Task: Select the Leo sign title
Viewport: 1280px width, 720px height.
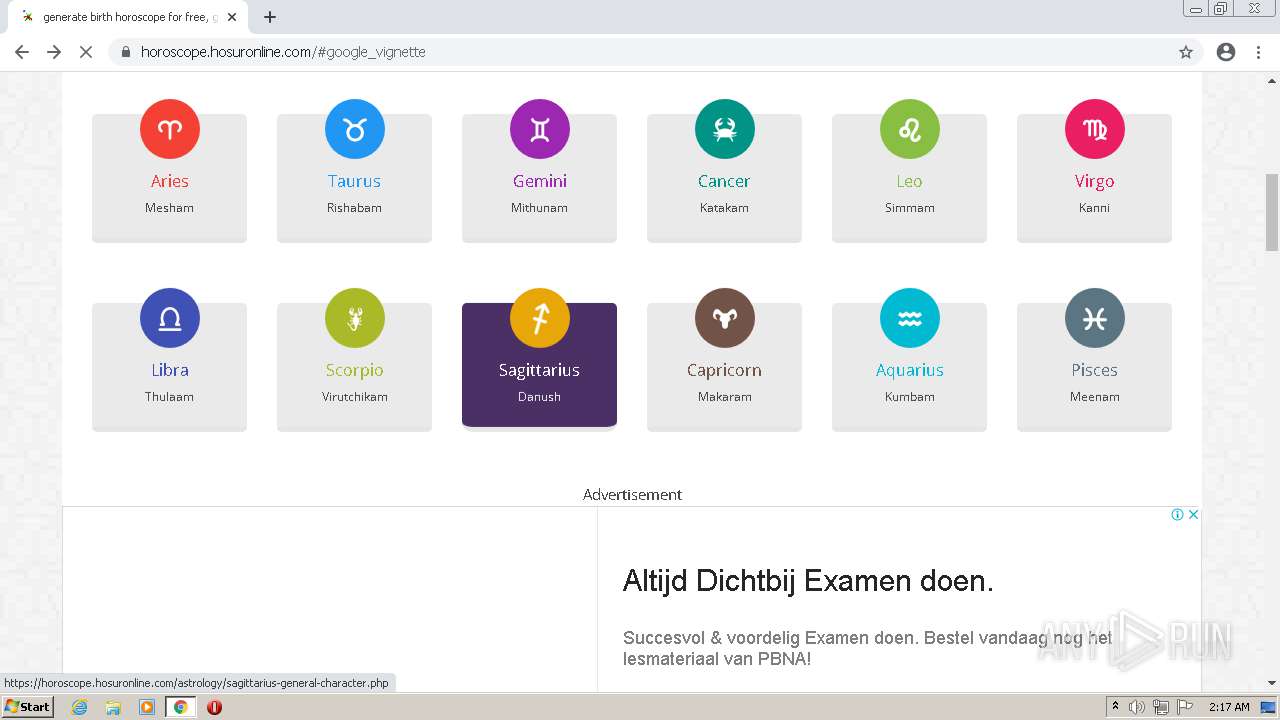Action: pyautogui.click(x=910, y=181)
